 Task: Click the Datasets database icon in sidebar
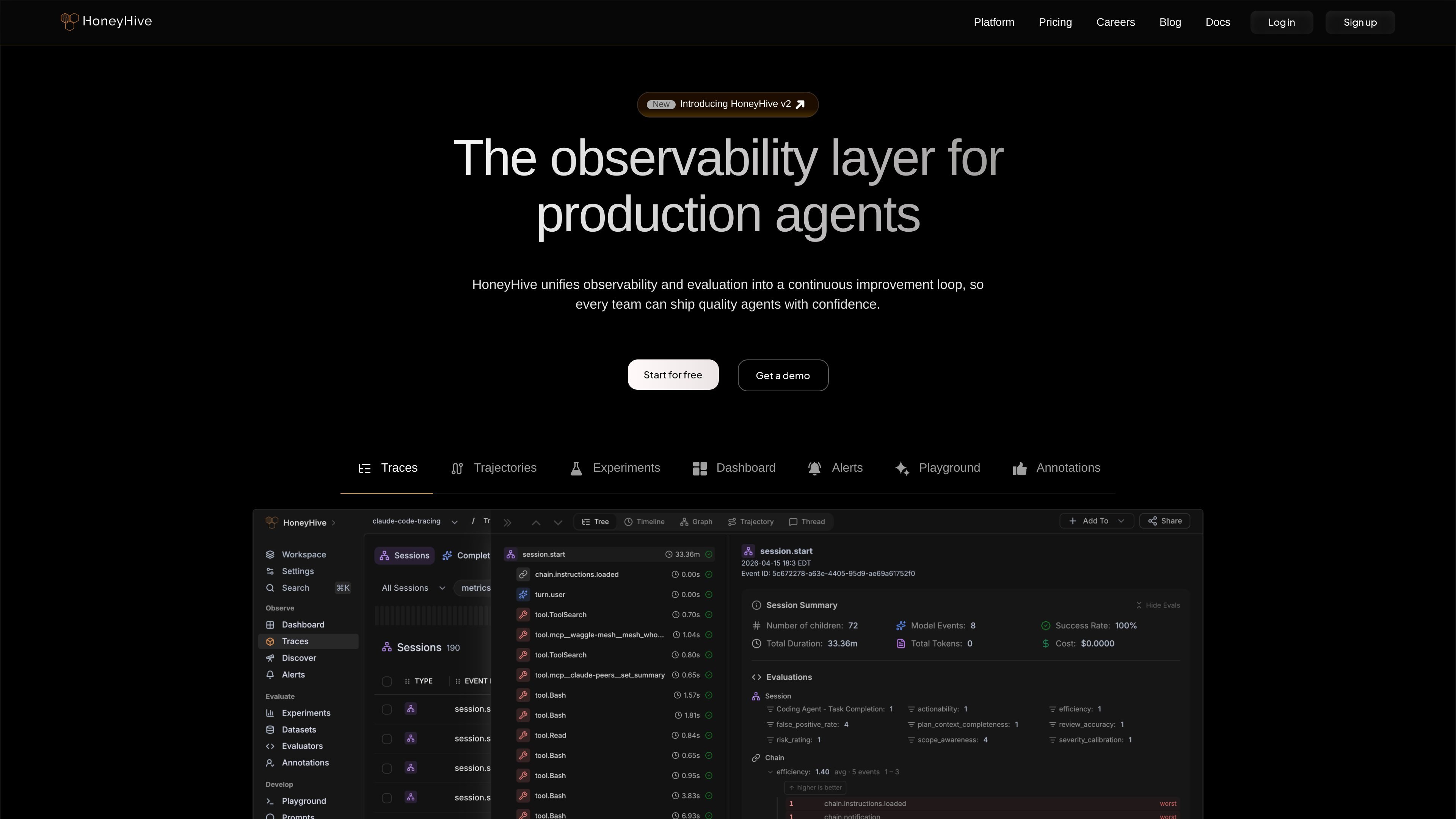(x=270, y=730)
